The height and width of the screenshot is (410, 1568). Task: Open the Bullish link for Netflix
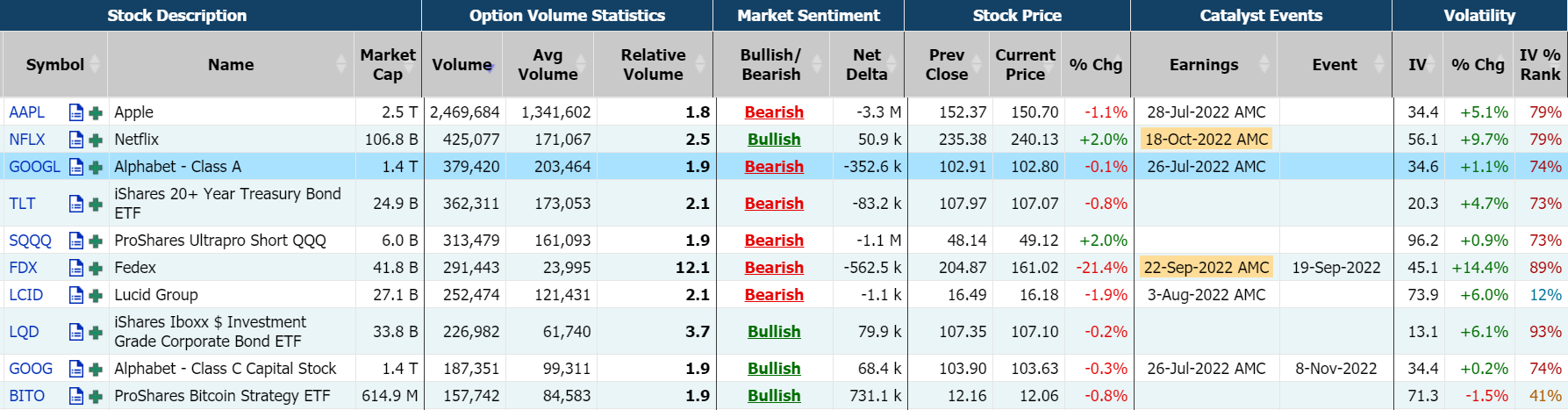773,140
